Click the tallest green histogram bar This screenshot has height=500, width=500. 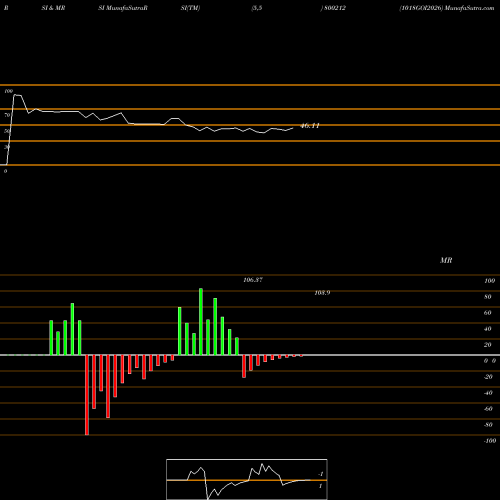[x=201, y=322]
